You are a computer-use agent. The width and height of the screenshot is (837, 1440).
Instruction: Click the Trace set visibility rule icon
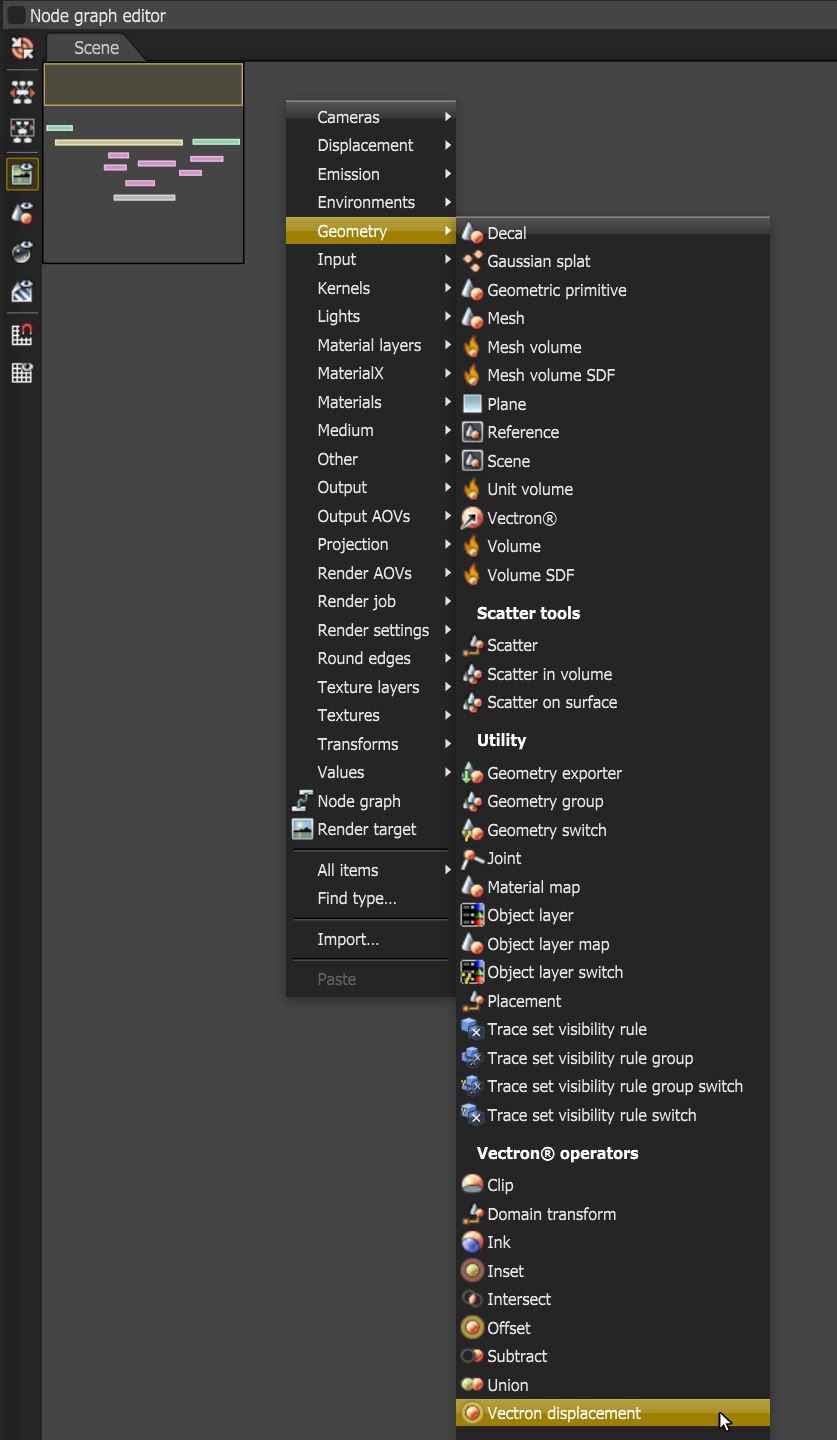(x=472, y=1029)
